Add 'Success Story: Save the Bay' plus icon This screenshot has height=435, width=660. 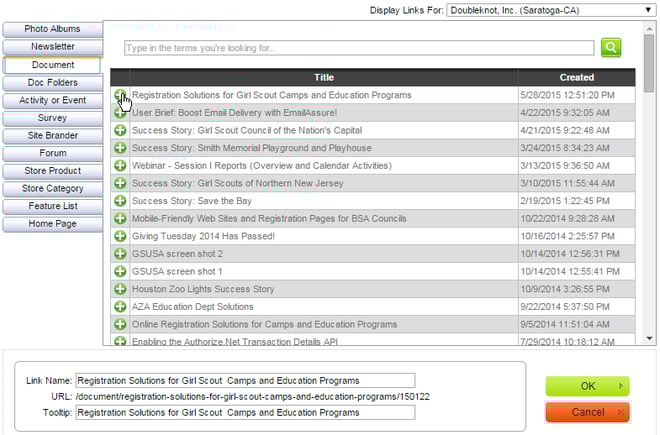[120, 201]
